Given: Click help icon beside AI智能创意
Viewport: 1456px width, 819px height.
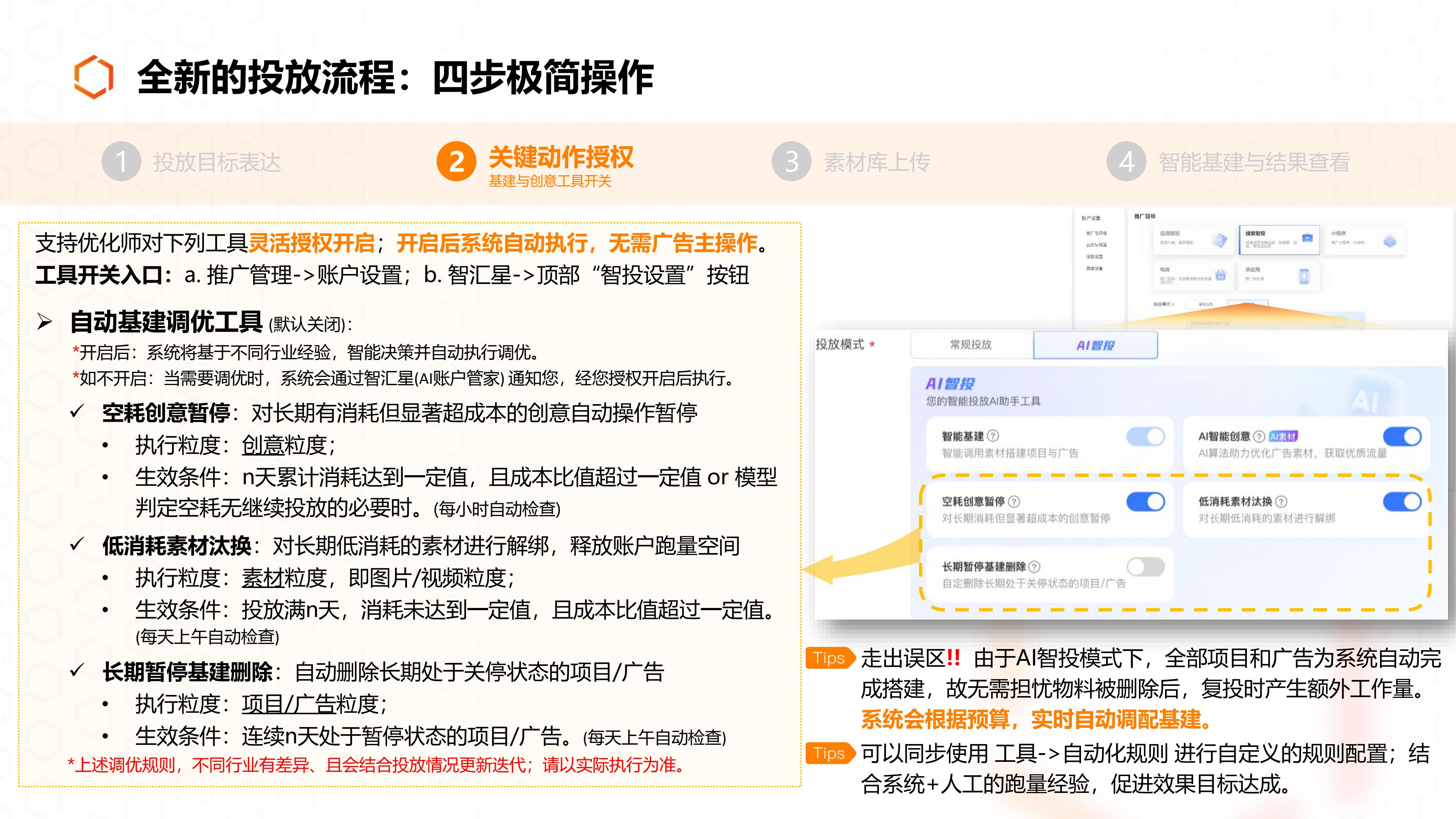Looking at the screenshot, I should 1259,436.
